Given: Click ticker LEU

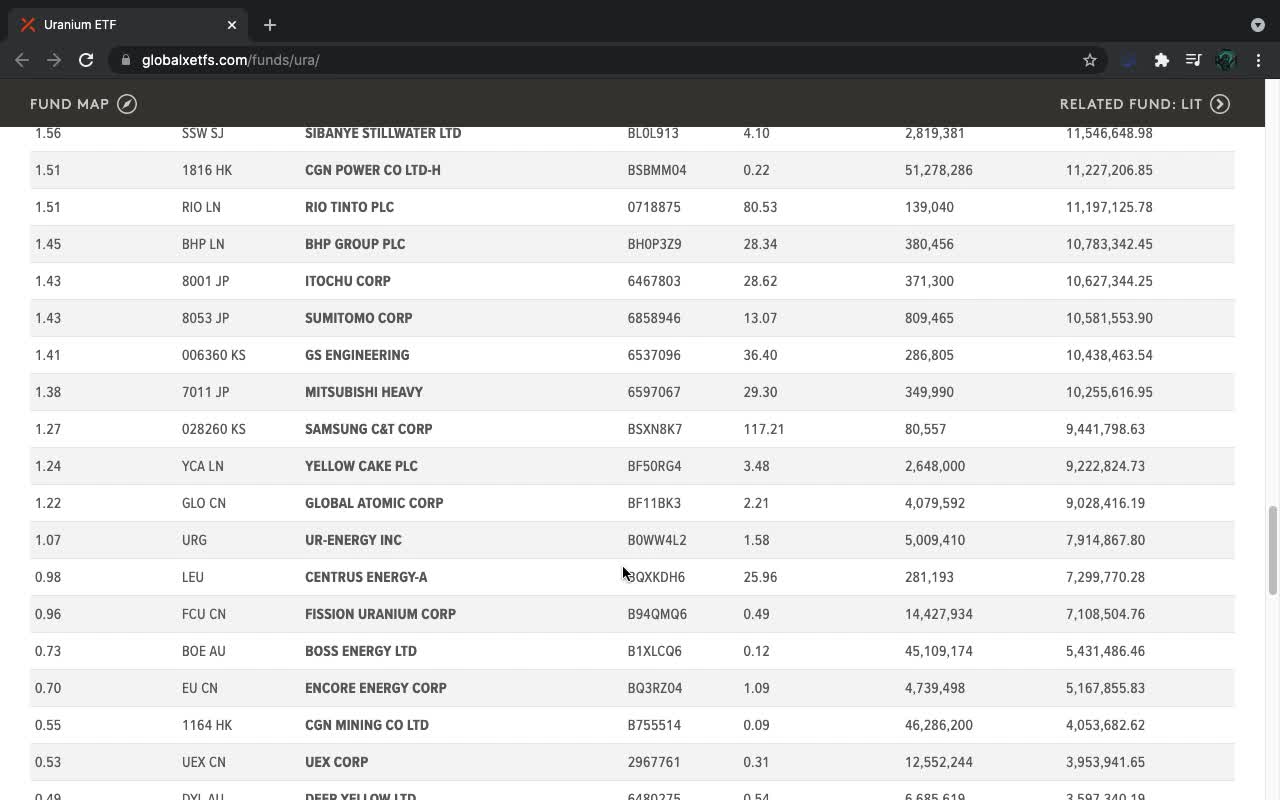Looking at the screenshot, I should pos(192,577).
